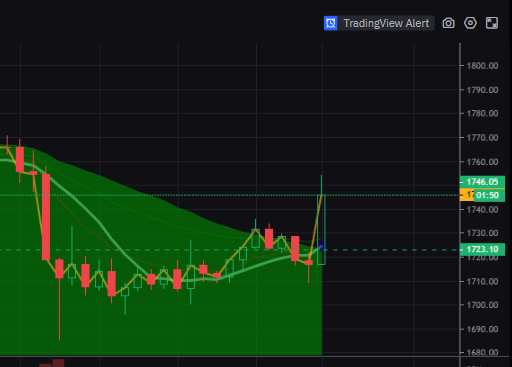
Task: Click the 1780.00 price axis label
Action: [x=482, y=113]
